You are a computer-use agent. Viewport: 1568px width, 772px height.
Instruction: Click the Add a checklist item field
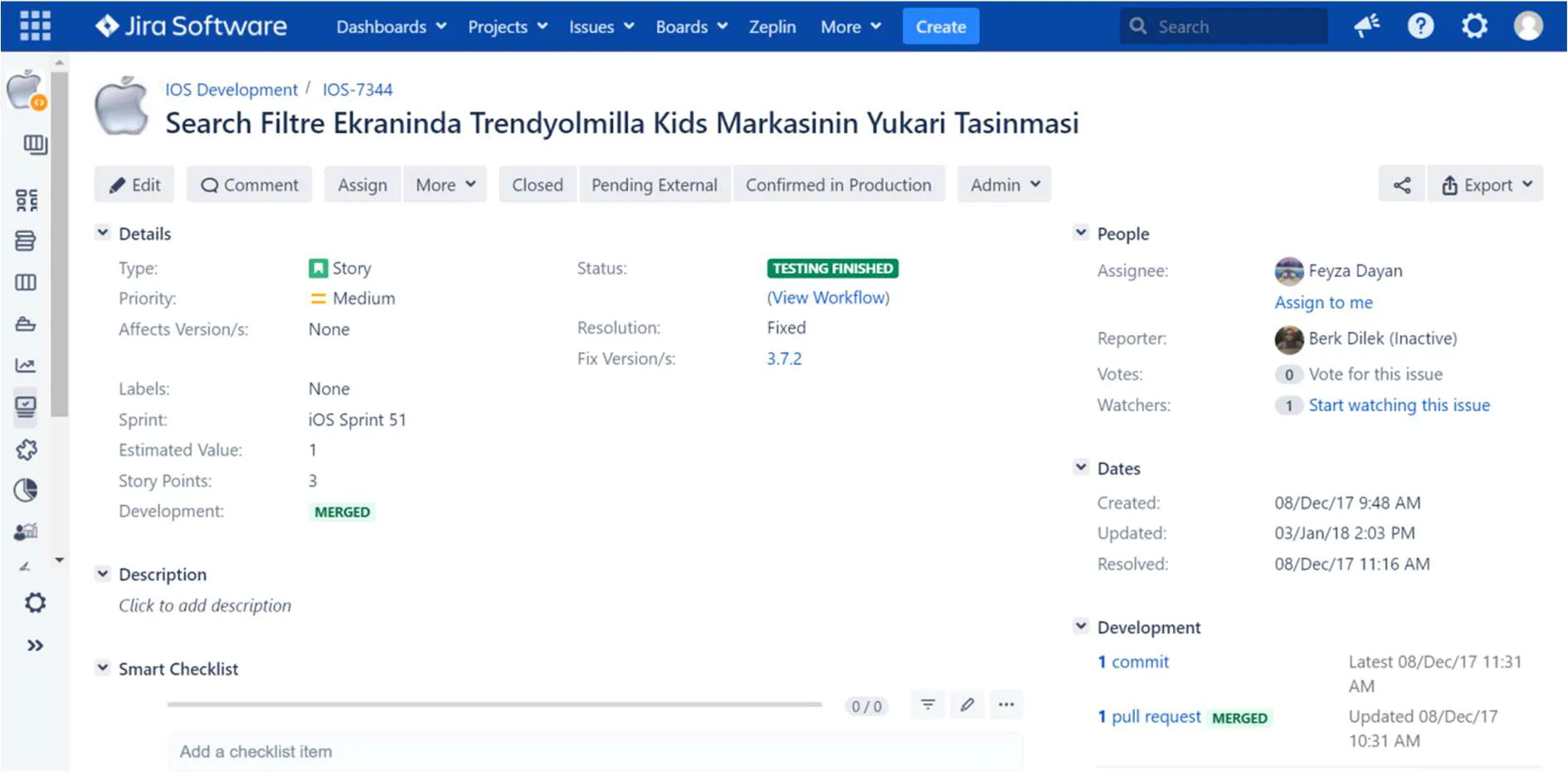click(595, 751)
